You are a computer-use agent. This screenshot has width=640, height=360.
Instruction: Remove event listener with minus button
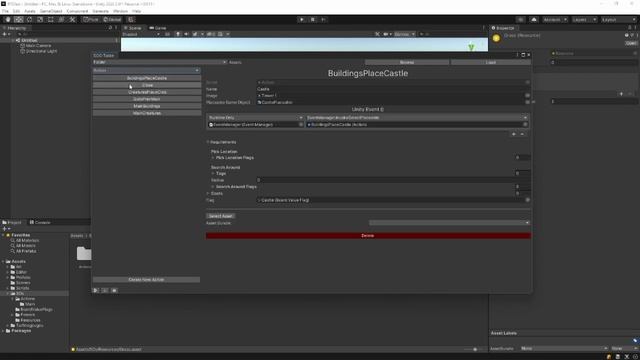click(522, 134)
